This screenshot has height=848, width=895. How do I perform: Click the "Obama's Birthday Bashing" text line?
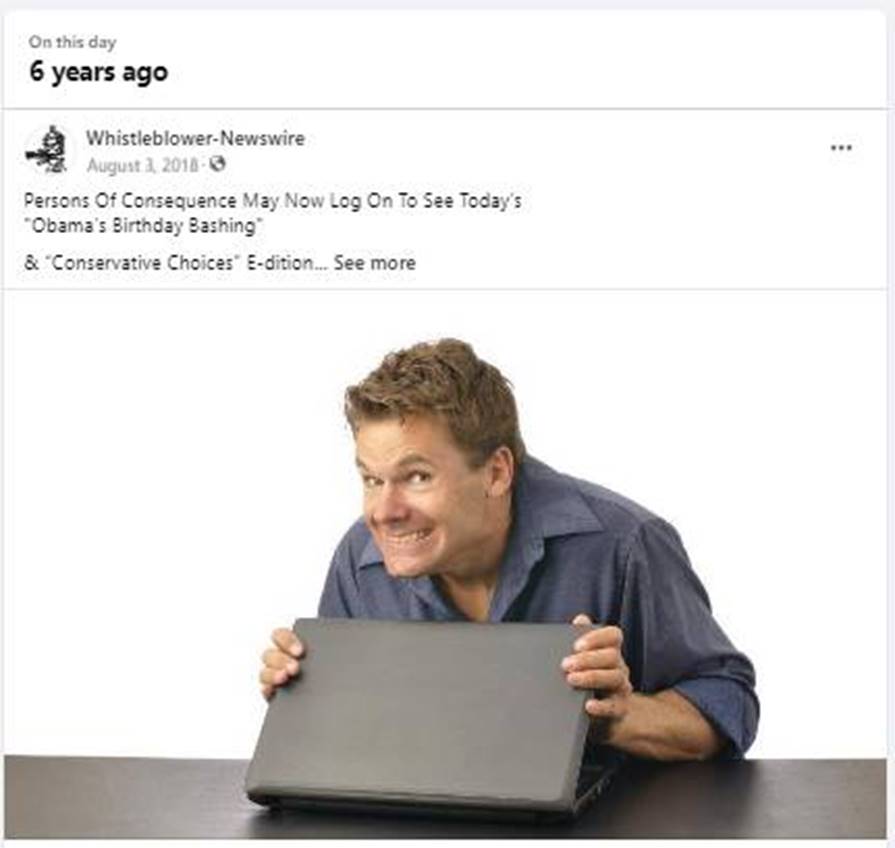[143, 226]
